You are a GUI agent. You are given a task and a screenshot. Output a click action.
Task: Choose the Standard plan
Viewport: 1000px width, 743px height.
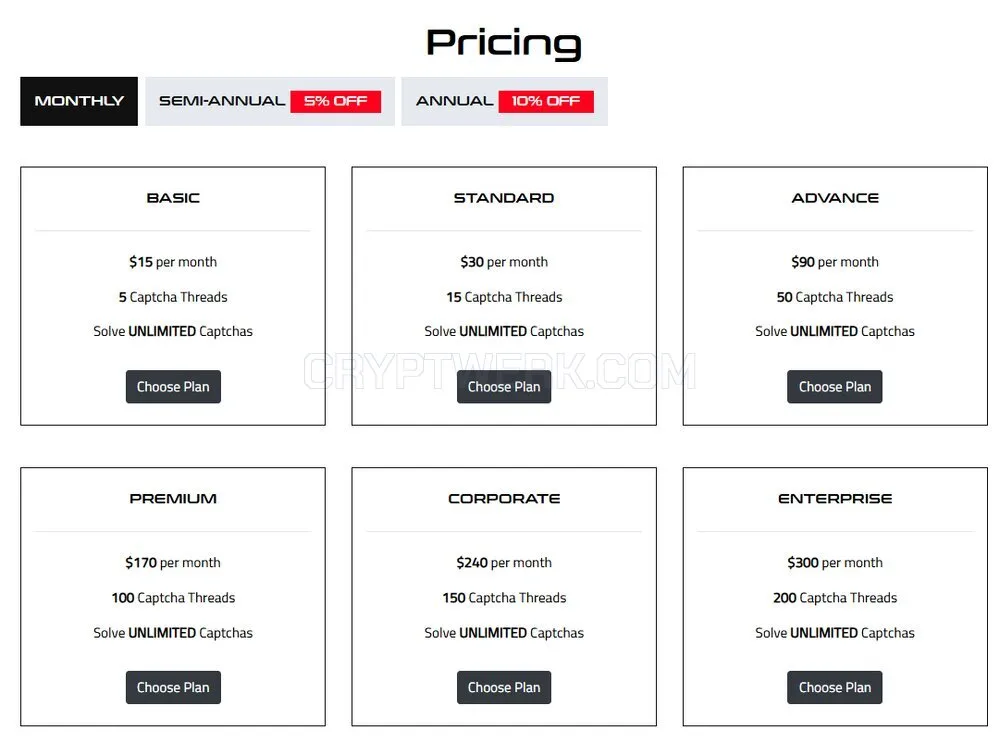point(504,386)
